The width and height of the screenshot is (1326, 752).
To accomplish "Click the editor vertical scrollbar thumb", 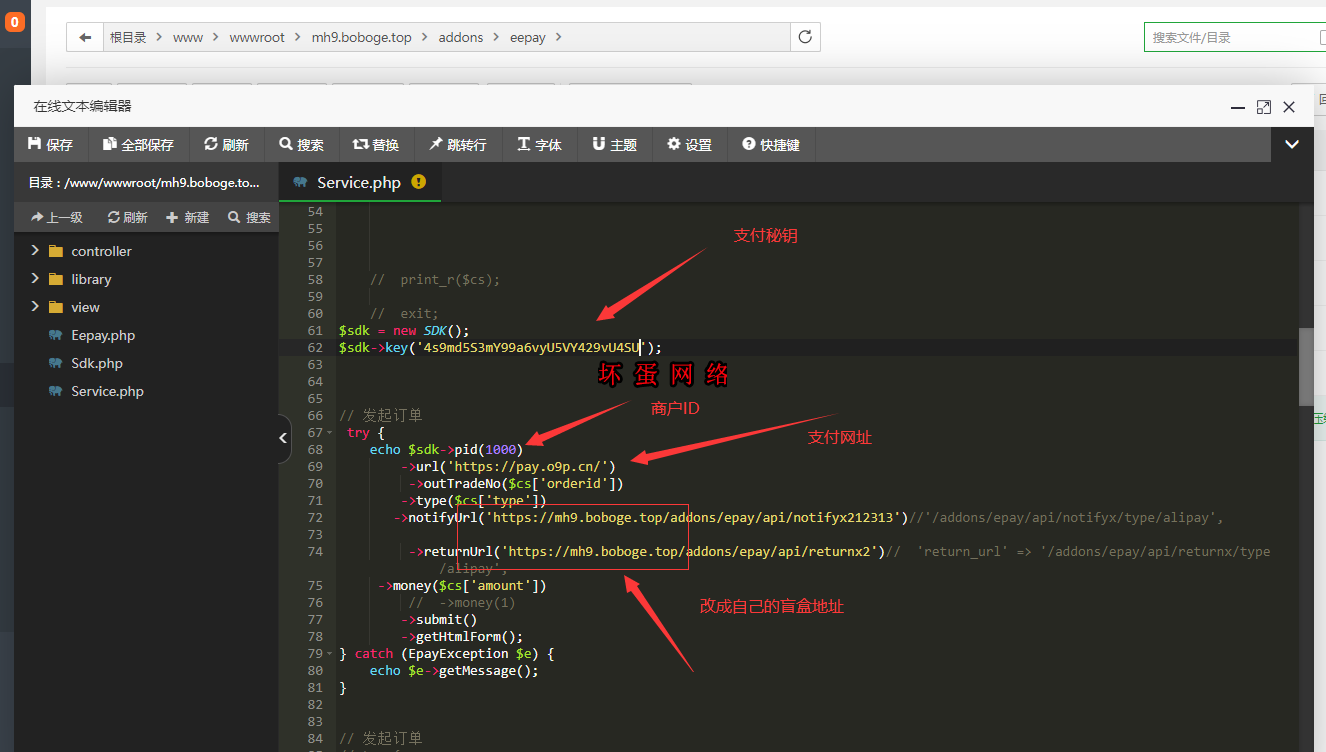I will 1305,366.
